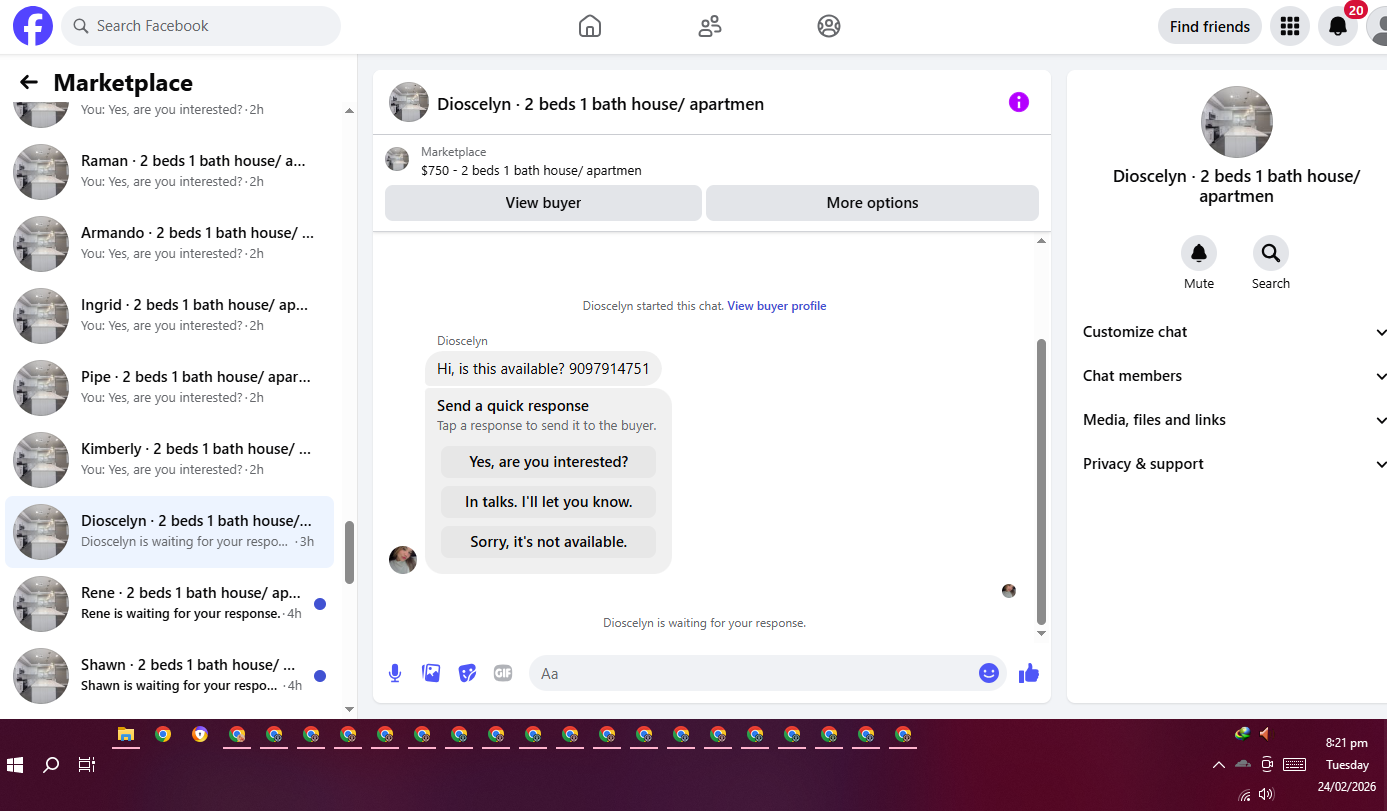Open the Menu grid icon
1387x811 pixels.
pos(1290,26)
